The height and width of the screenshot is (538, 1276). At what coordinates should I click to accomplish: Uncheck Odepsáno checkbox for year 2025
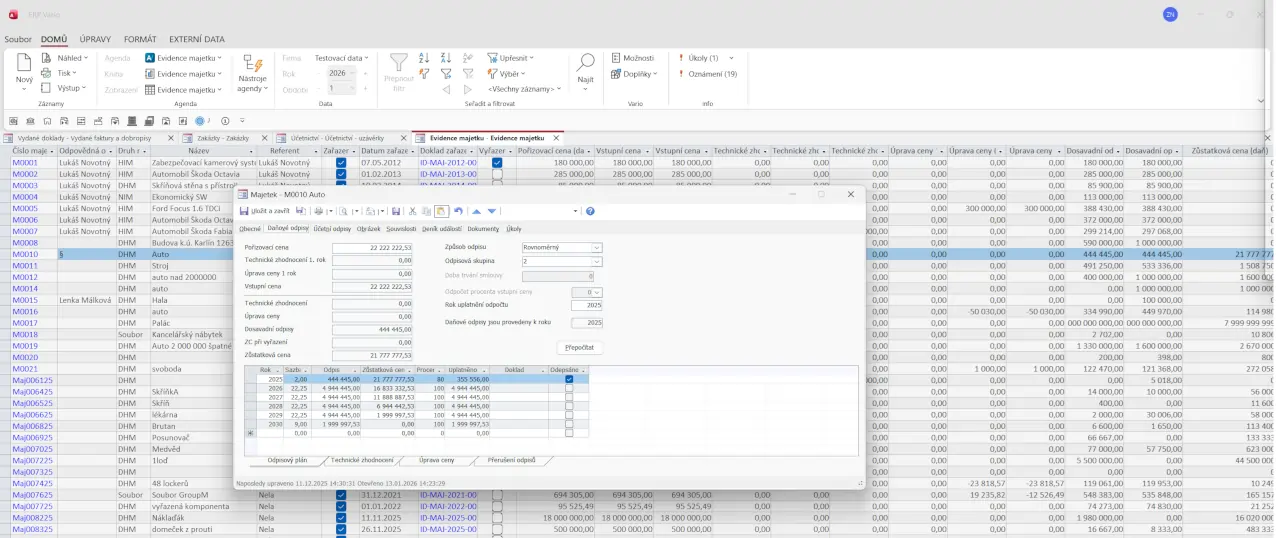click(x=569, y=379)
